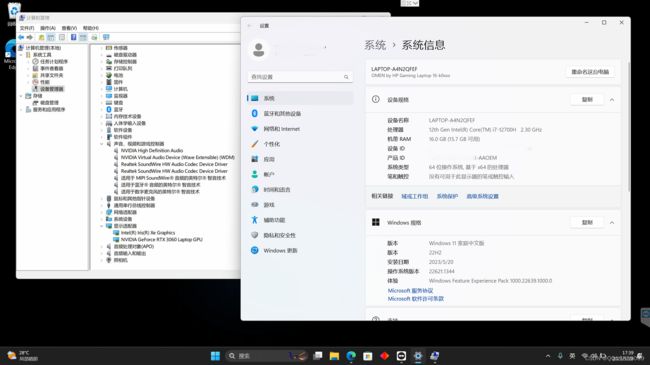Select NVIDIA Virtual Audio Device (Wave Extensible)
The width and height of the screenshot is (650, 365).
pos(177,158)
